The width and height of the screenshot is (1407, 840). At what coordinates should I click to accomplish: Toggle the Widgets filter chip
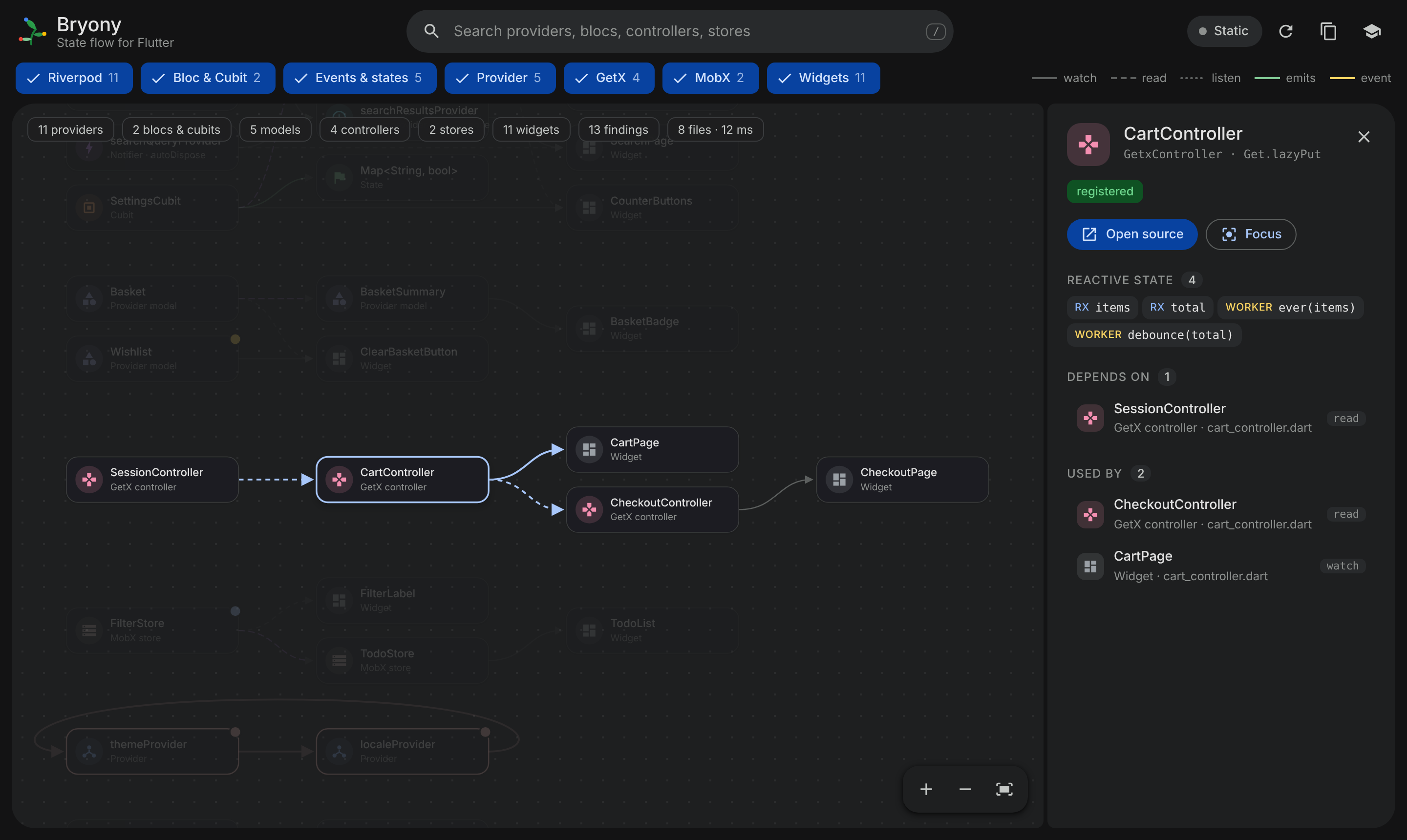(823, 78)
